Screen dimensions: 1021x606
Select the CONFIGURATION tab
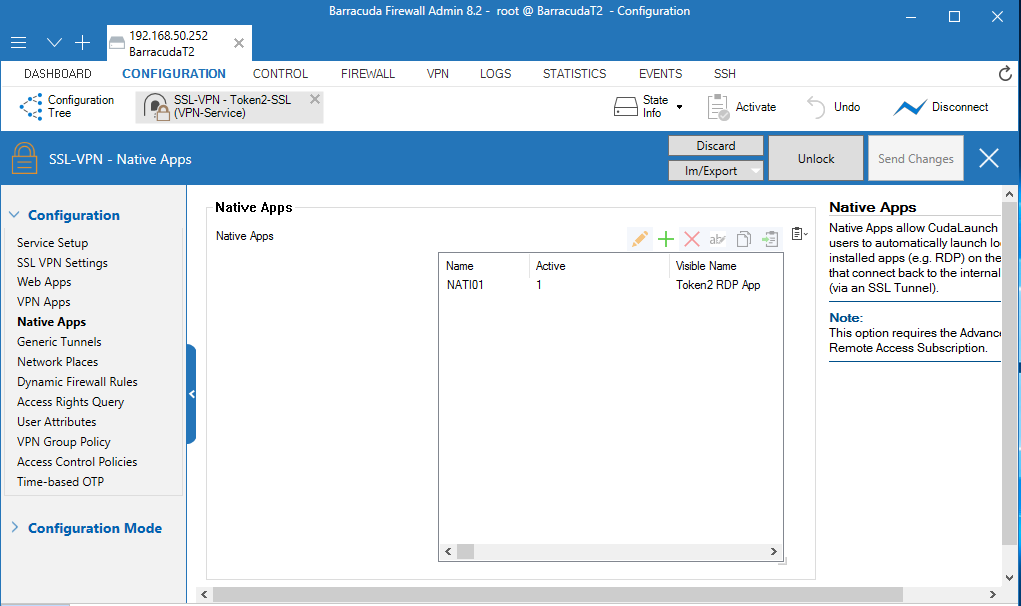tap(174, 74)
